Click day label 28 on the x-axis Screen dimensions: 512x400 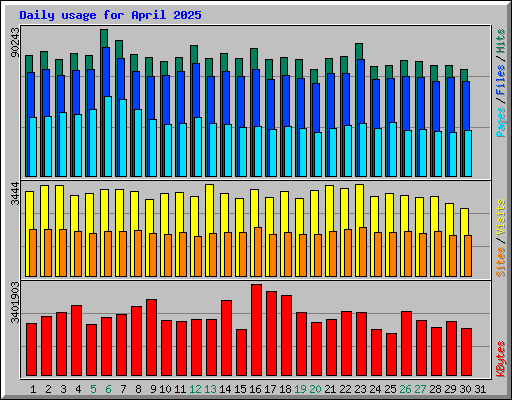(435, 389)
